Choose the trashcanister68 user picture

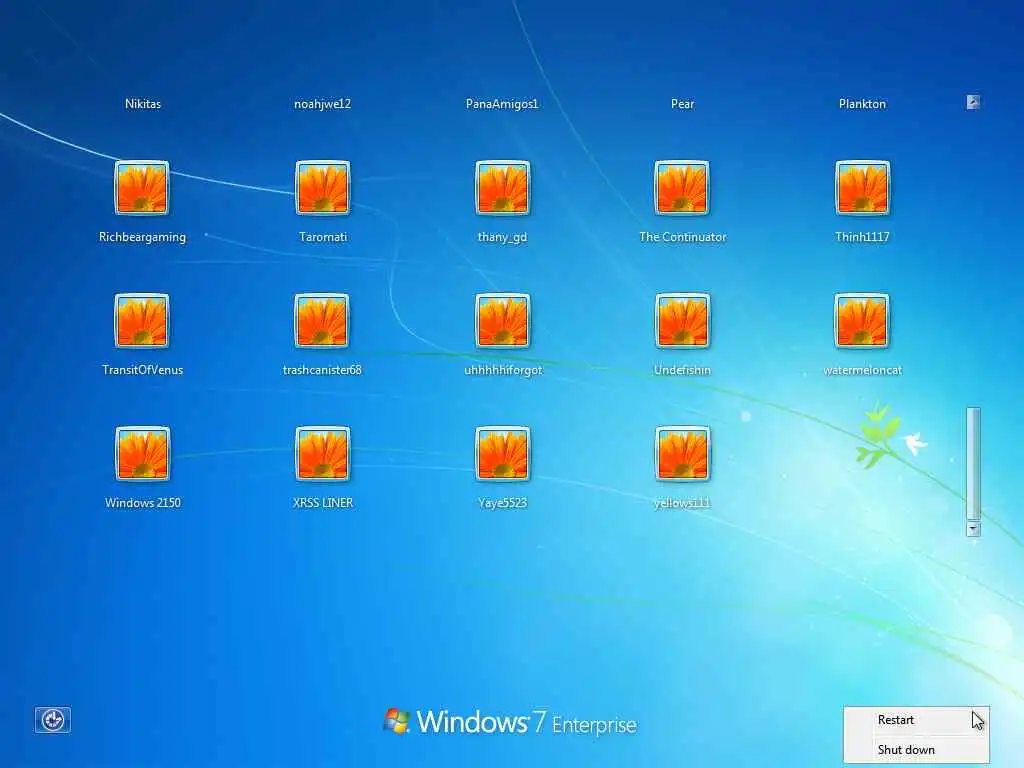tap(322, 321)
